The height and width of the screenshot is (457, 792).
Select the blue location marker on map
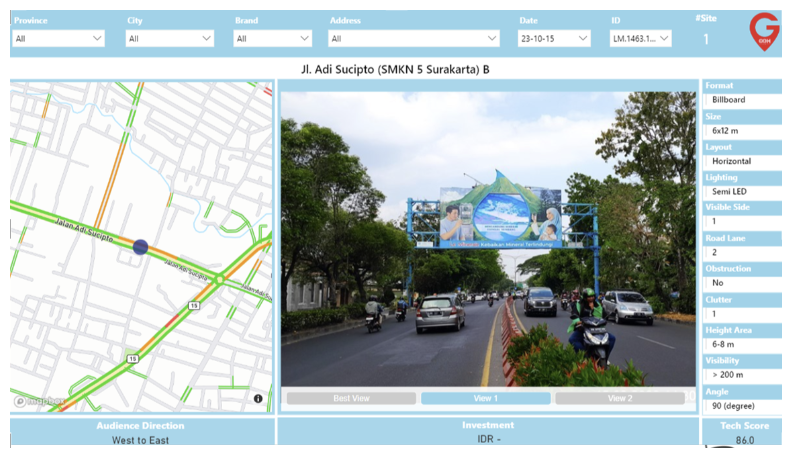[141, 247]
